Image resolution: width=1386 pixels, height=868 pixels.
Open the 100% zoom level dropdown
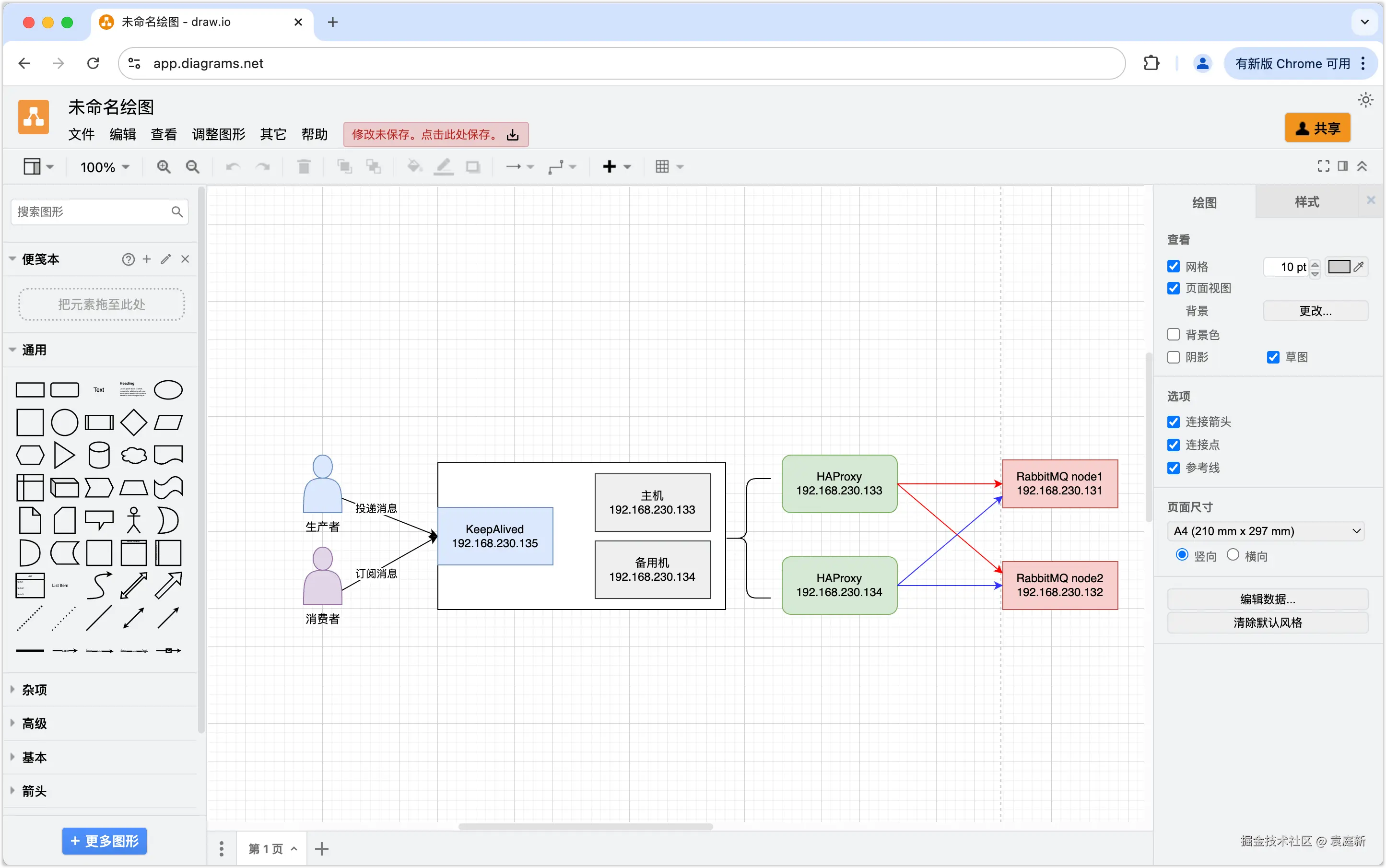tap(105, 167)
